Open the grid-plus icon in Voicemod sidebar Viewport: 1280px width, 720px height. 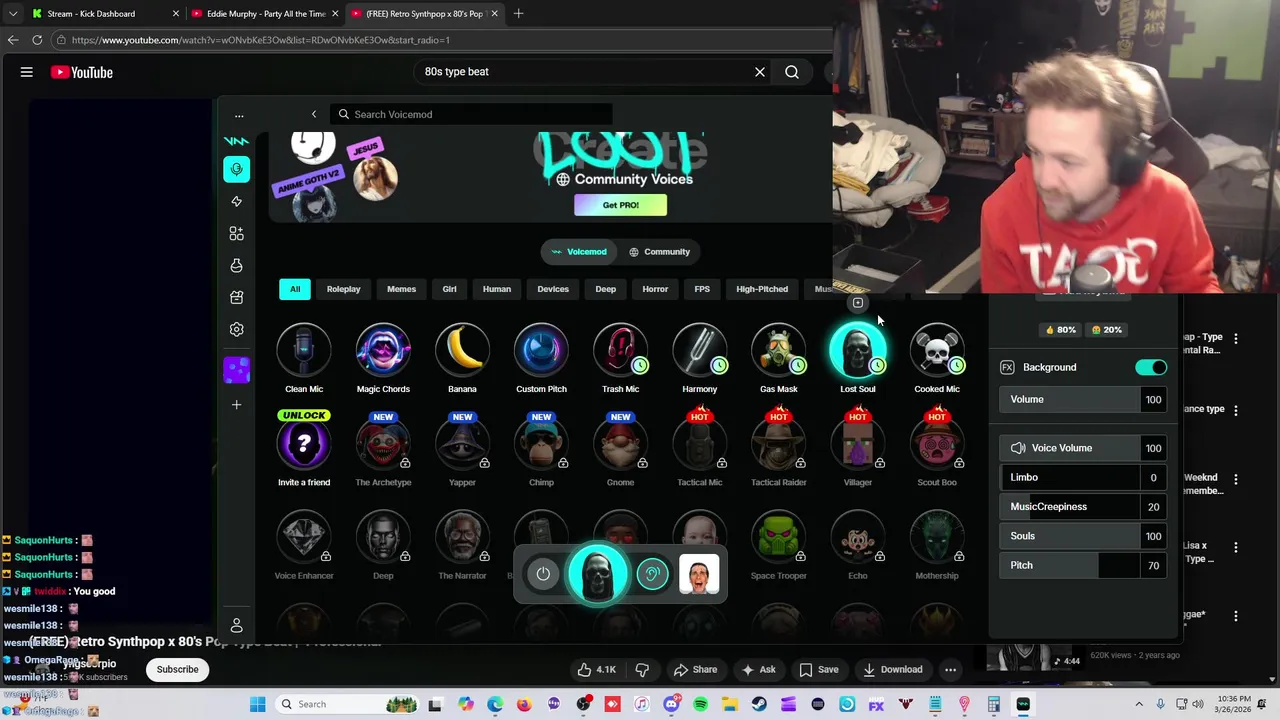coord(237,233)
